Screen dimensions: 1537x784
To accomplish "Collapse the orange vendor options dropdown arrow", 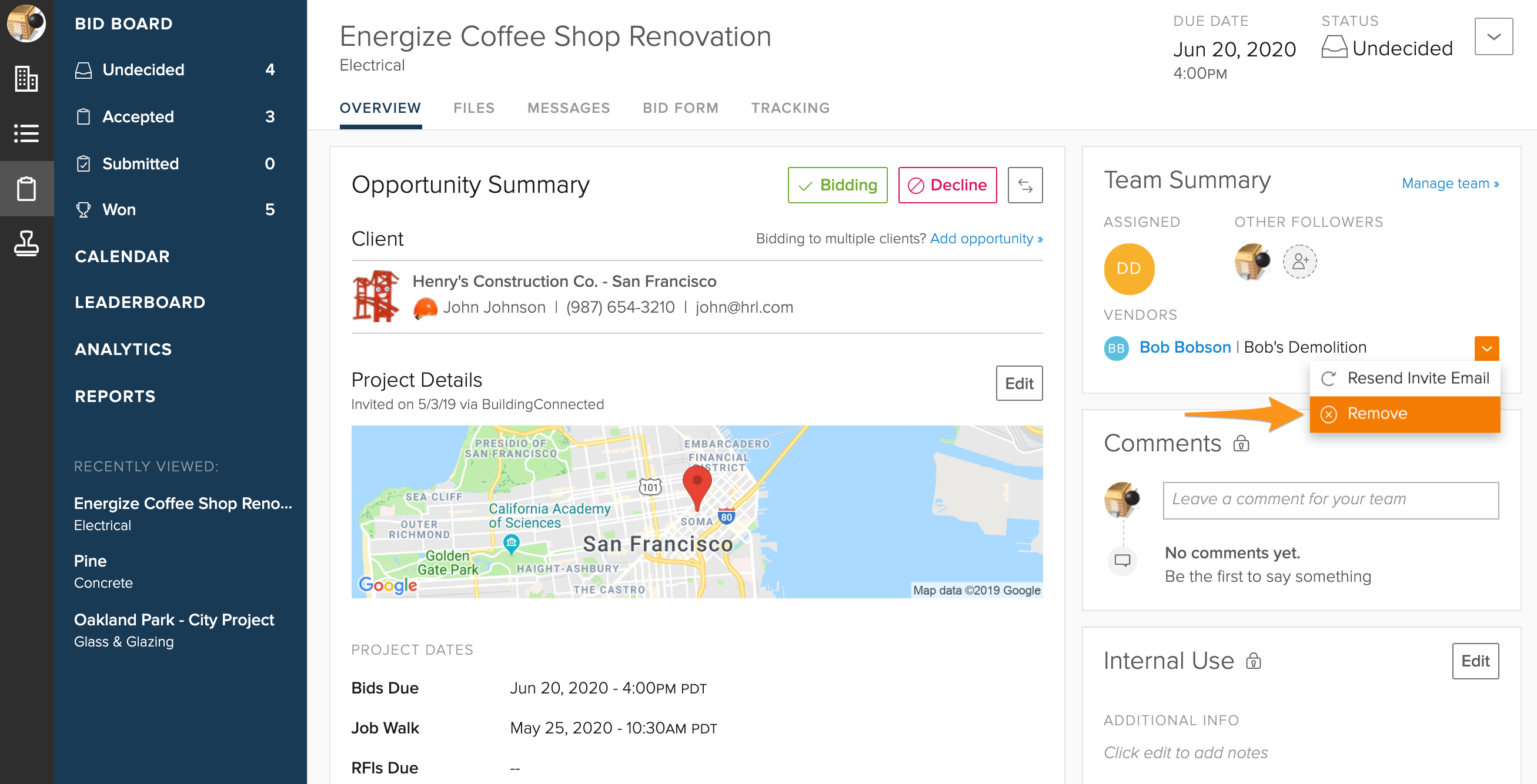I will pos(1486,348).
